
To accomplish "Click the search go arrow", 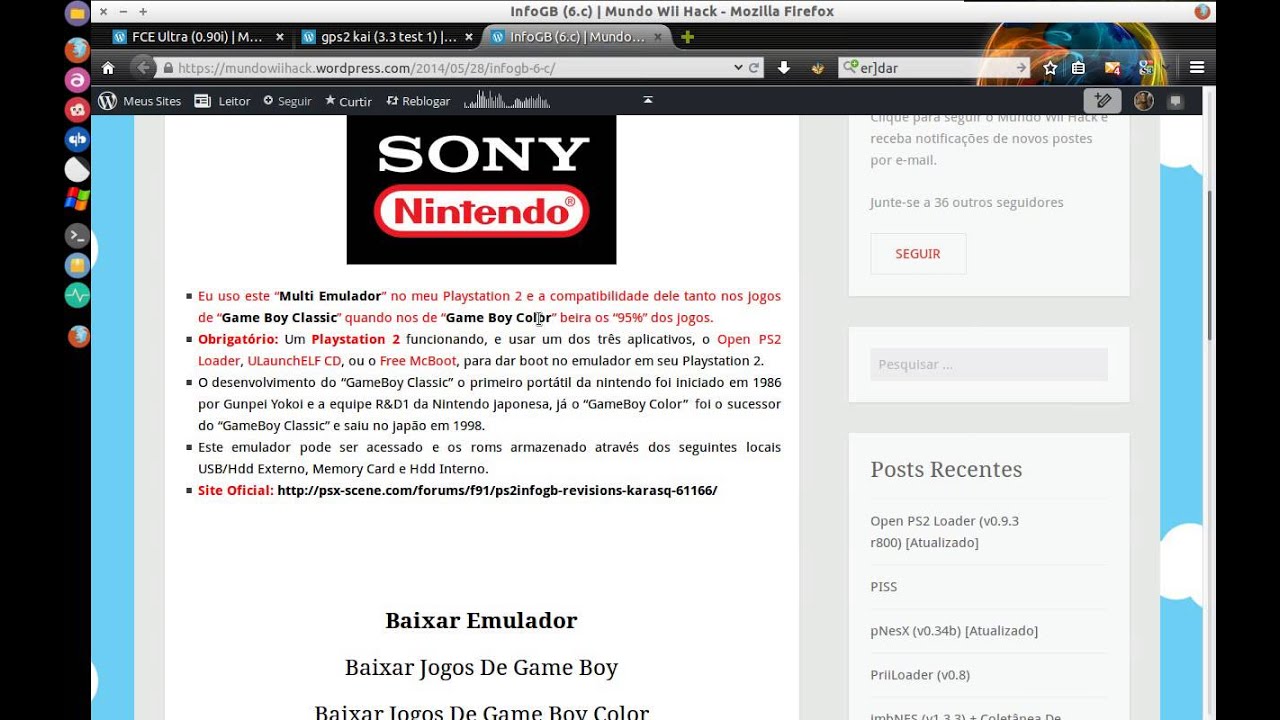I will tap(1021, 68).
